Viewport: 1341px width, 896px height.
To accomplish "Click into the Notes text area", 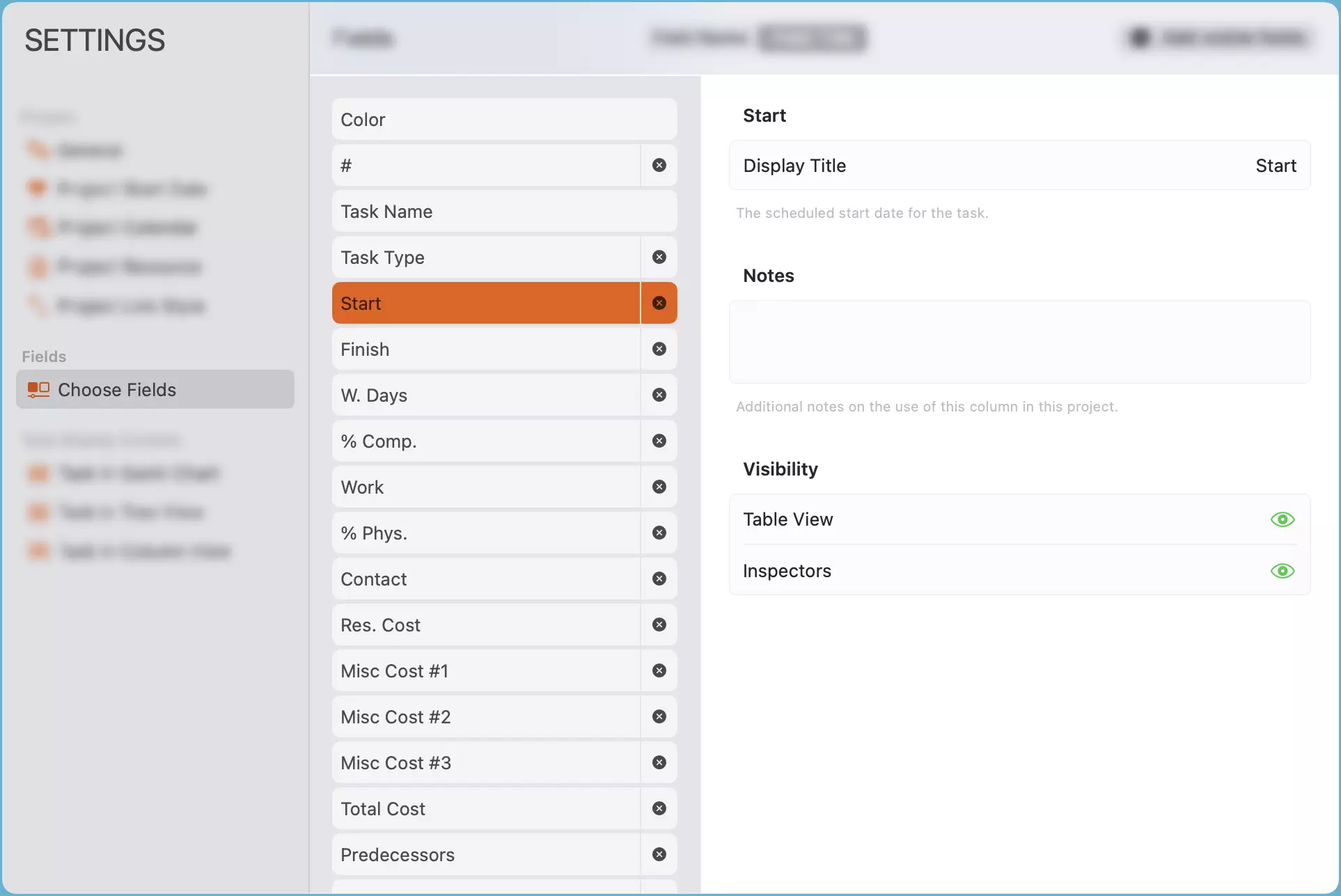I will click(x=1019, y=342).
